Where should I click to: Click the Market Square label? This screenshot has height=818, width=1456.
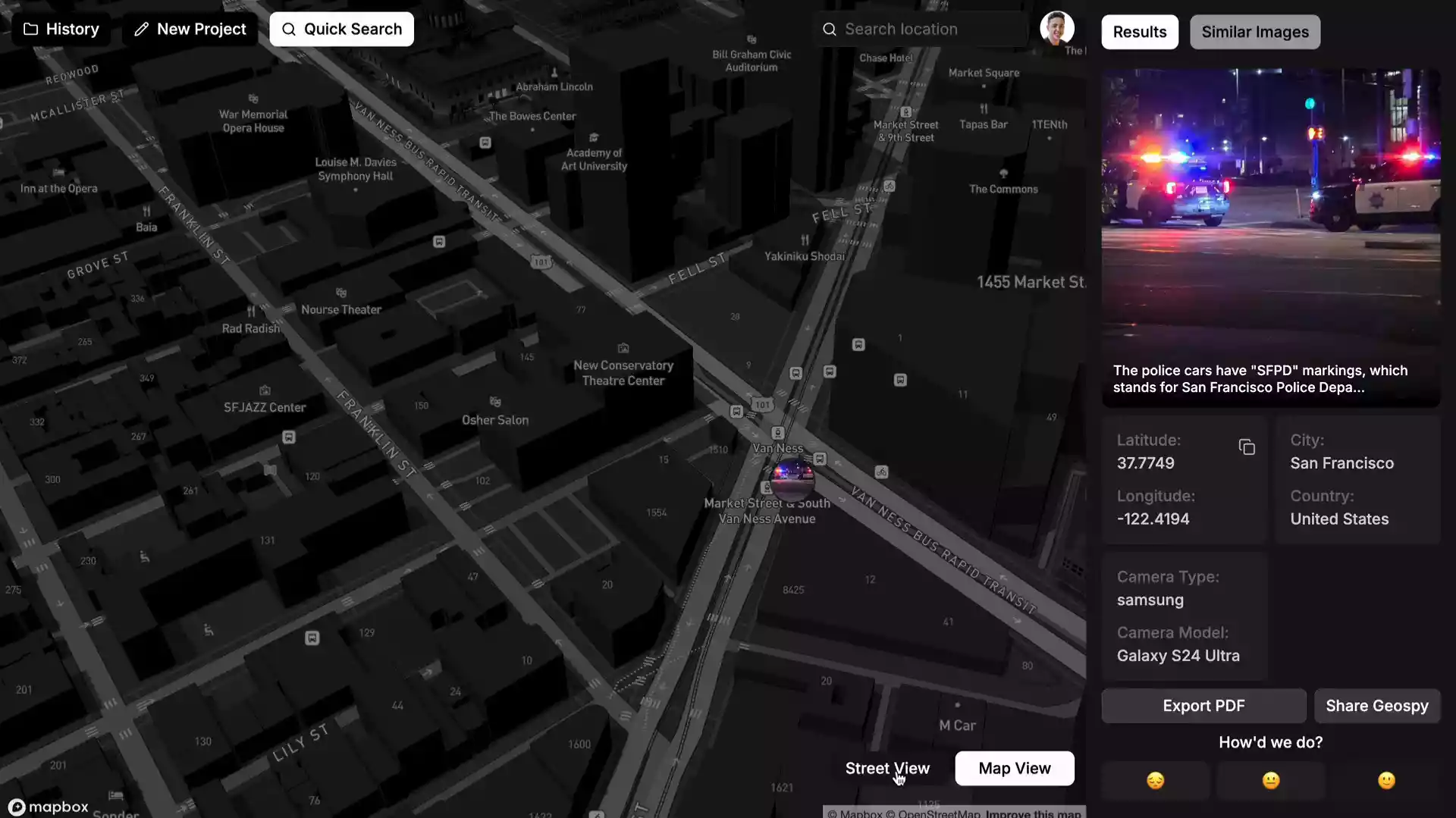point(984,73)
